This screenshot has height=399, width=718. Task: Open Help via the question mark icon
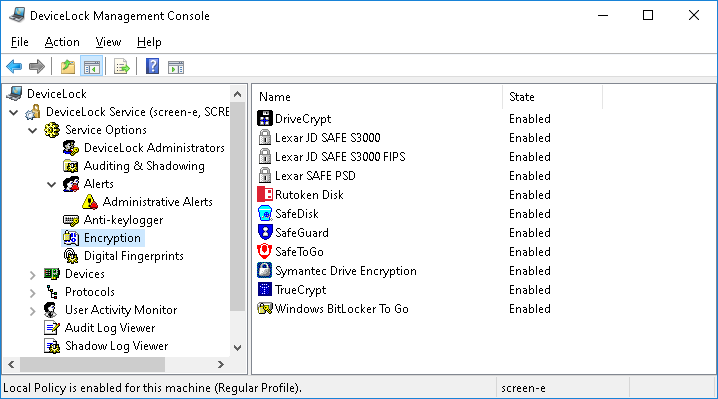pyautogui.click(x=152, y=67)
